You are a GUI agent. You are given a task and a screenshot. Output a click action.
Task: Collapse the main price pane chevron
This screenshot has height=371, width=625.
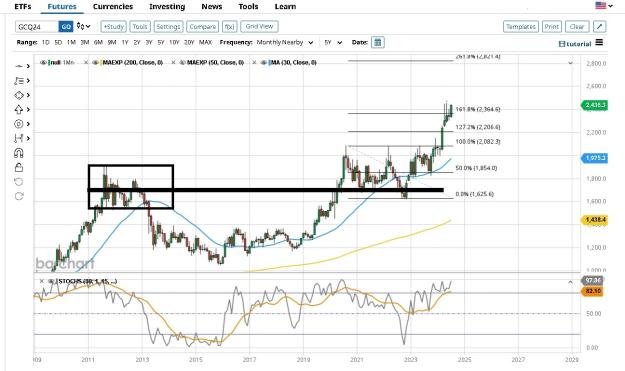570,63
